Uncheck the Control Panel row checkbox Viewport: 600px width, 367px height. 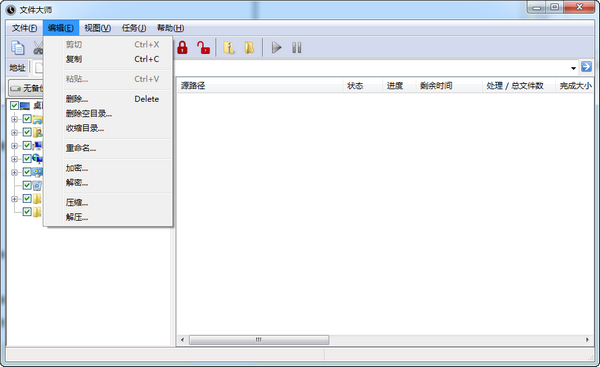[x=27, y=172]
